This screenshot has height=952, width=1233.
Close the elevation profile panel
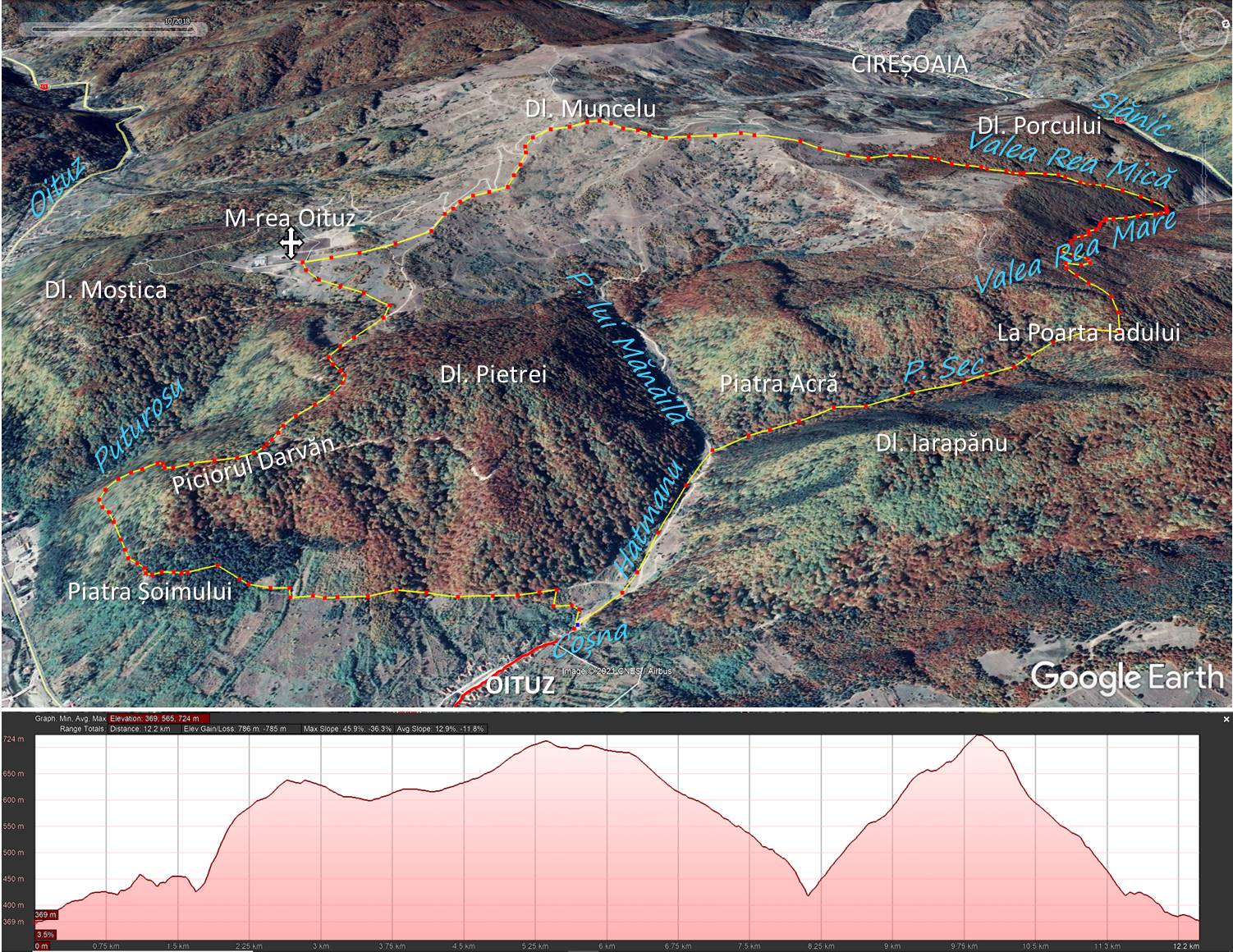pos(1226,719)
